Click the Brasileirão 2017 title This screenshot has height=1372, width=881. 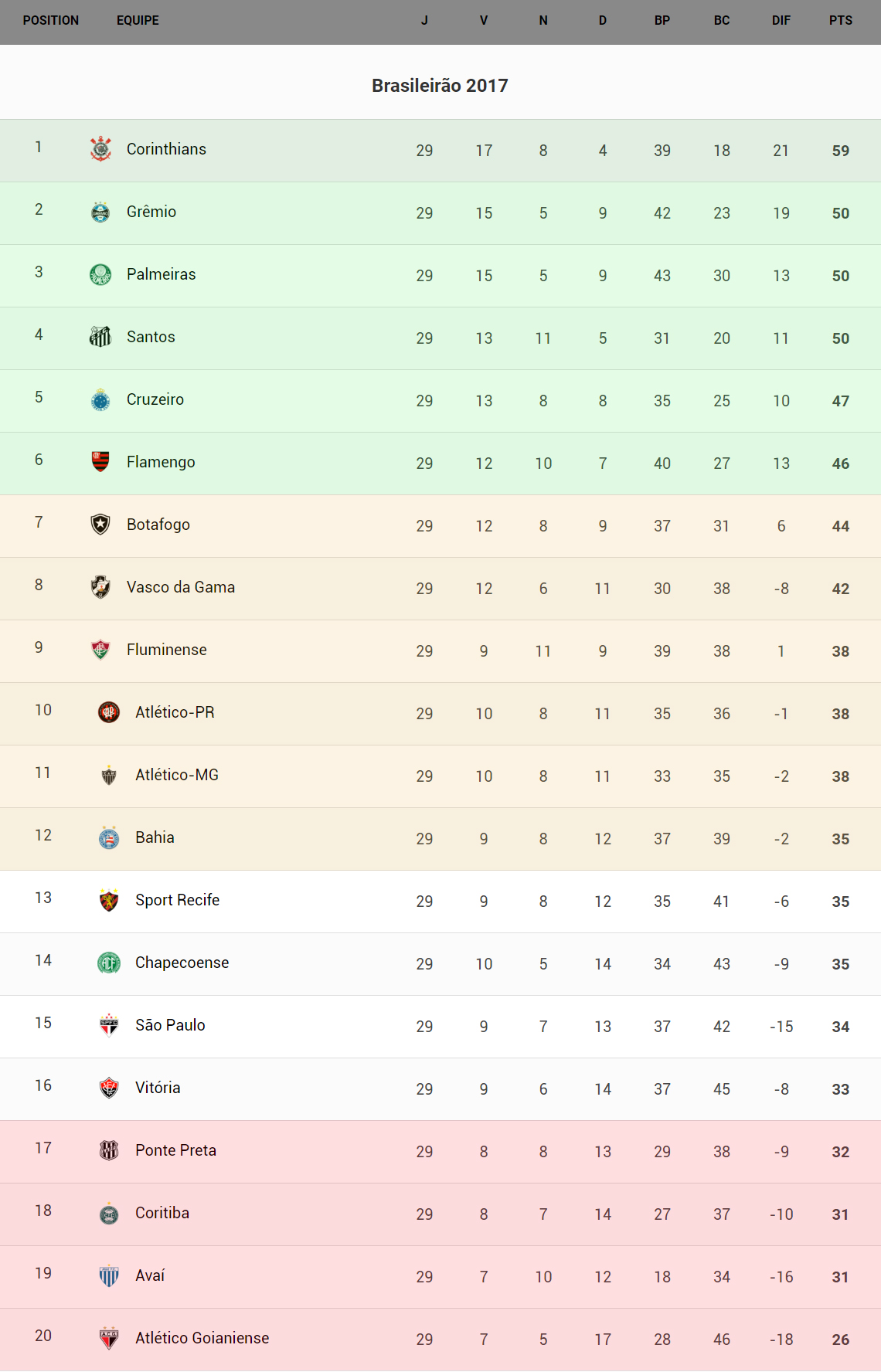click(440, 86)
